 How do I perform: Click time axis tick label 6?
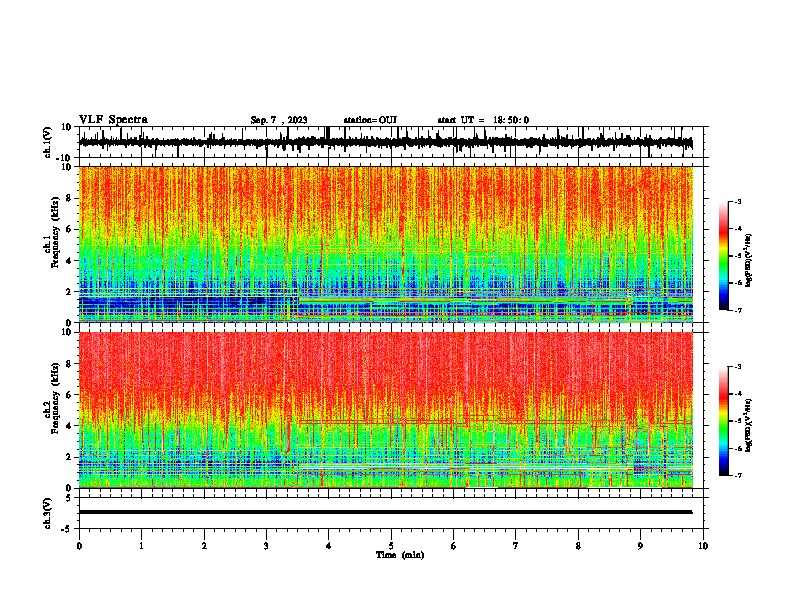[x=454, y=546]
